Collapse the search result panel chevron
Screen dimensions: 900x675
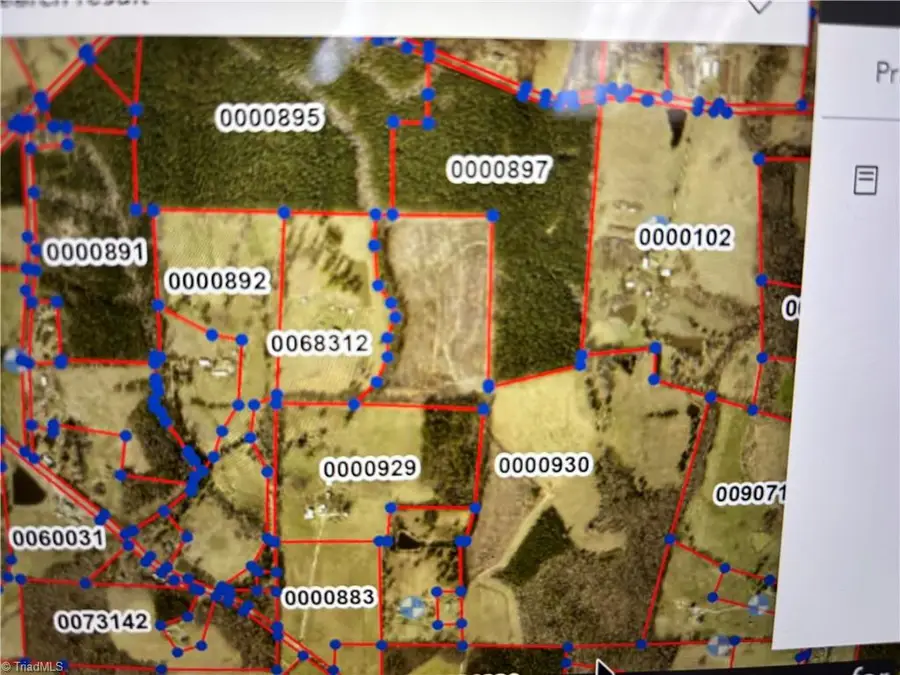[759, 6]
